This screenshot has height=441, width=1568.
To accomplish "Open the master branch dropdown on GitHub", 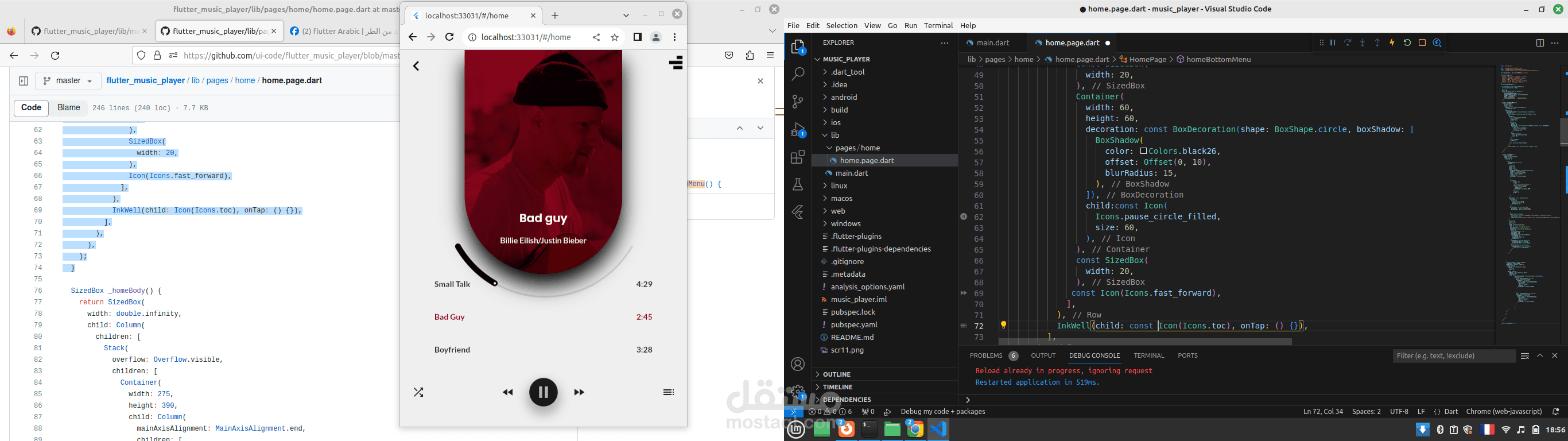I will pos(69,80).
